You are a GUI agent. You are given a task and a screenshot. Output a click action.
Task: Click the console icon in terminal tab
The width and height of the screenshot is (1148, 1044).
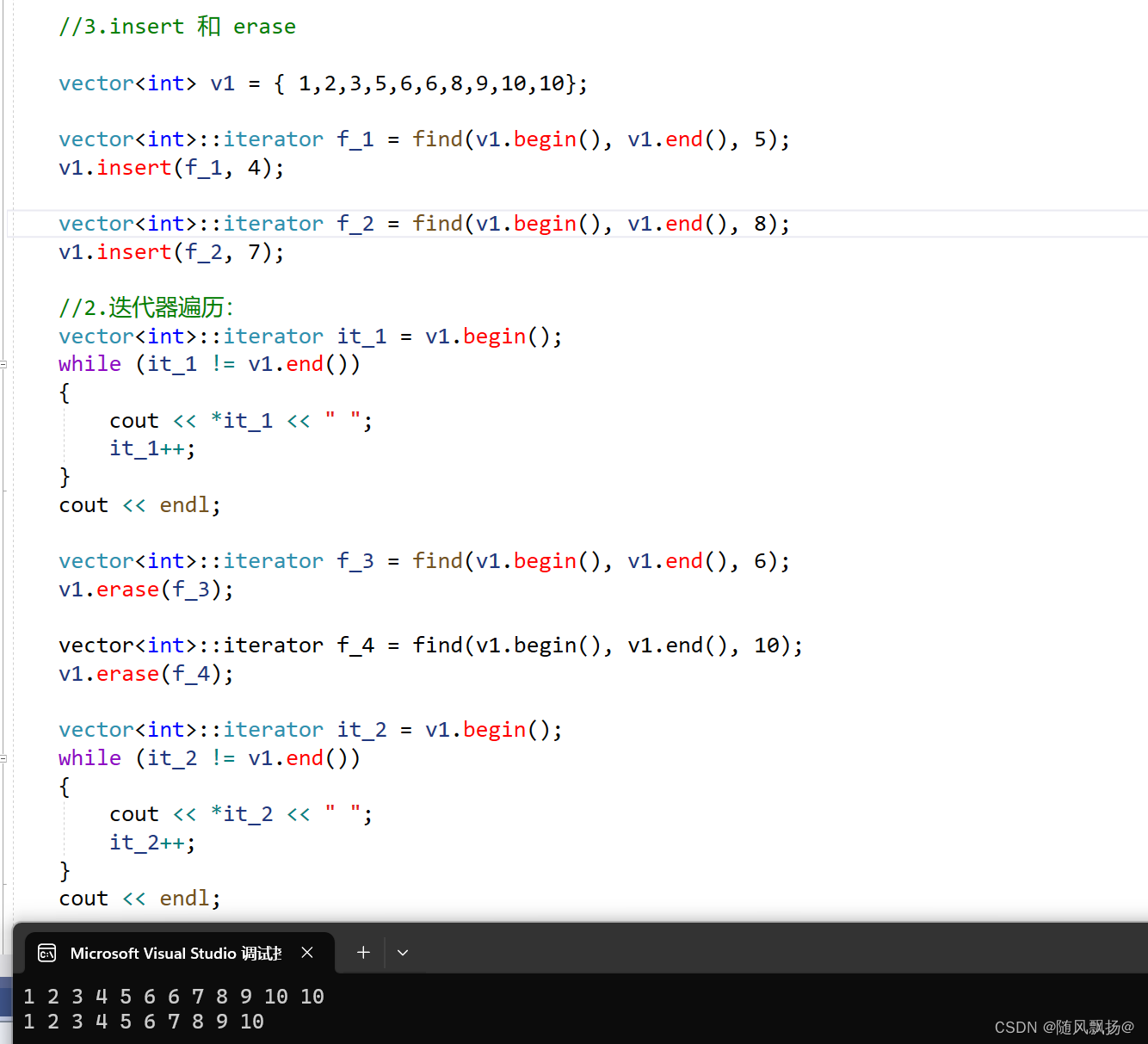tap(47, 953)
